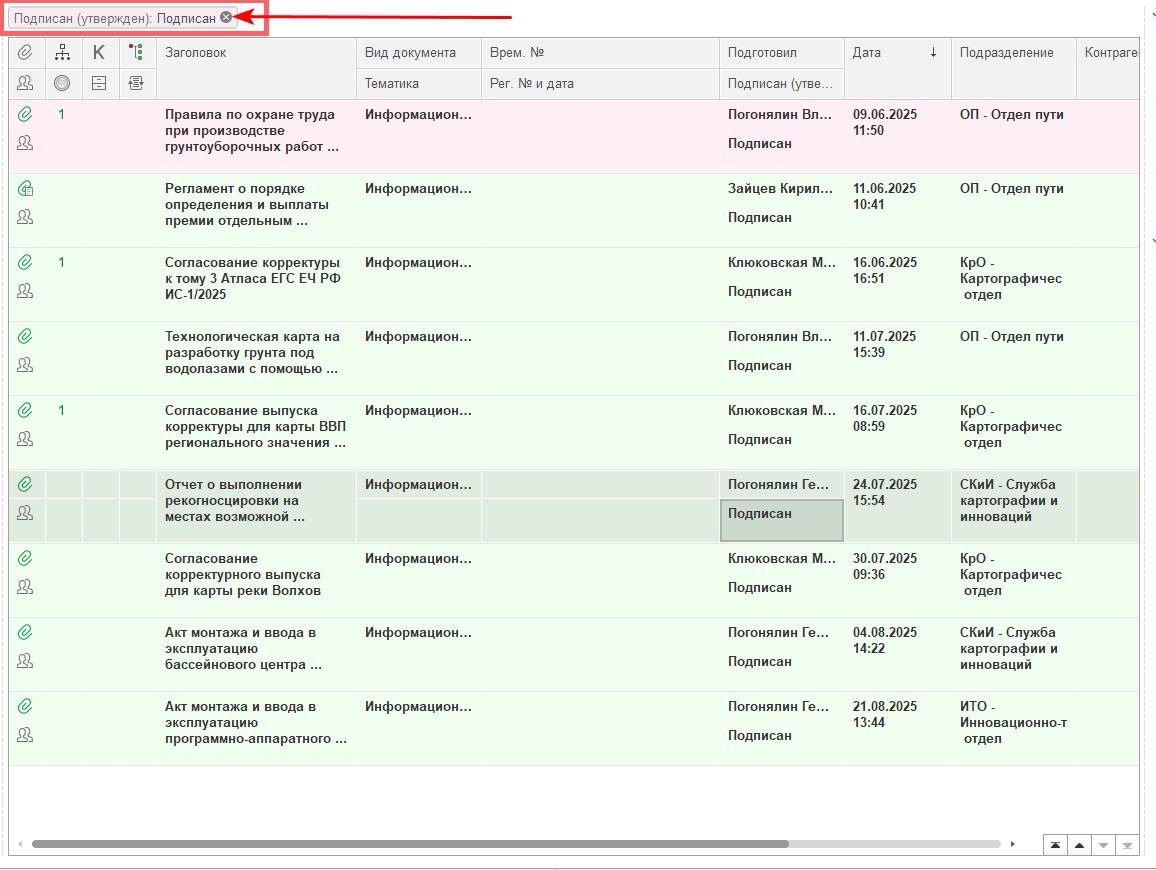The image size is (1156, 870).
Task: Remove the 'Подписан (утвержден)' filter chip
Action: pyautogui.click(x=226, y=17)
